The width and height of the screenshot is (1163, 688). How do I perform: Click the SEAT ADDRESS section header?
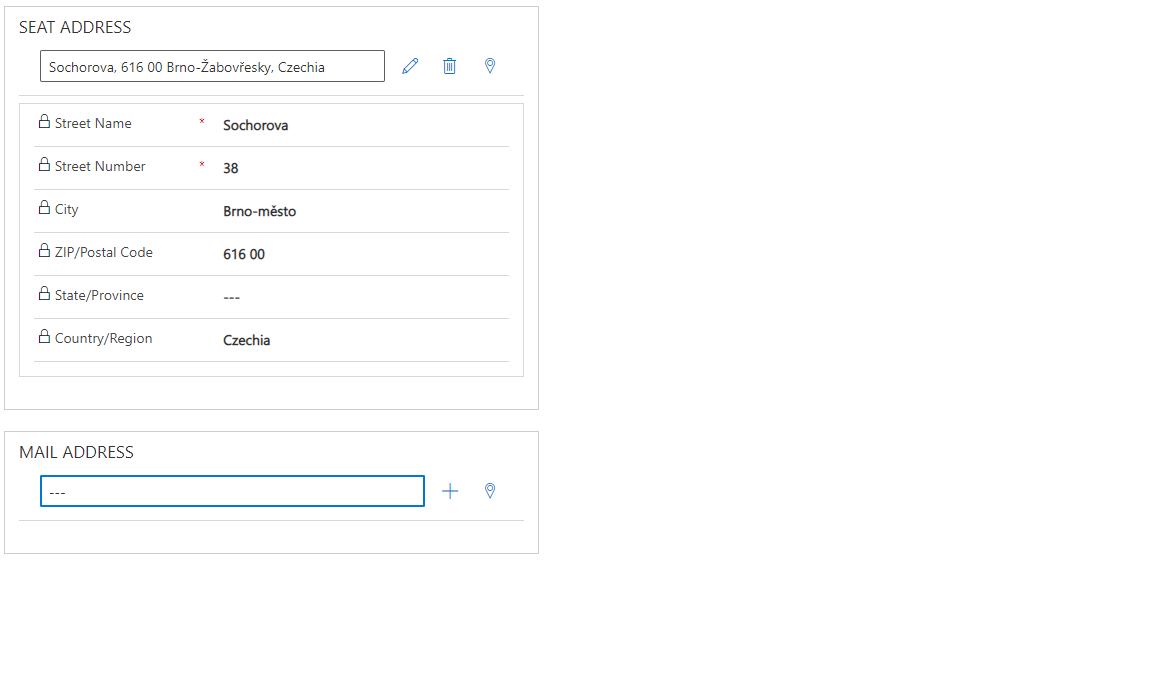74,27
